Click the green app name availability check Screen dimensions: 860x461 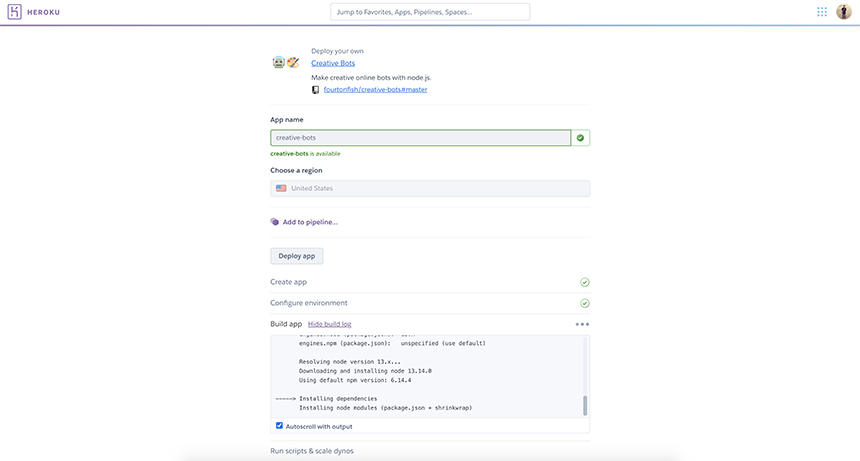click(580, 138)
